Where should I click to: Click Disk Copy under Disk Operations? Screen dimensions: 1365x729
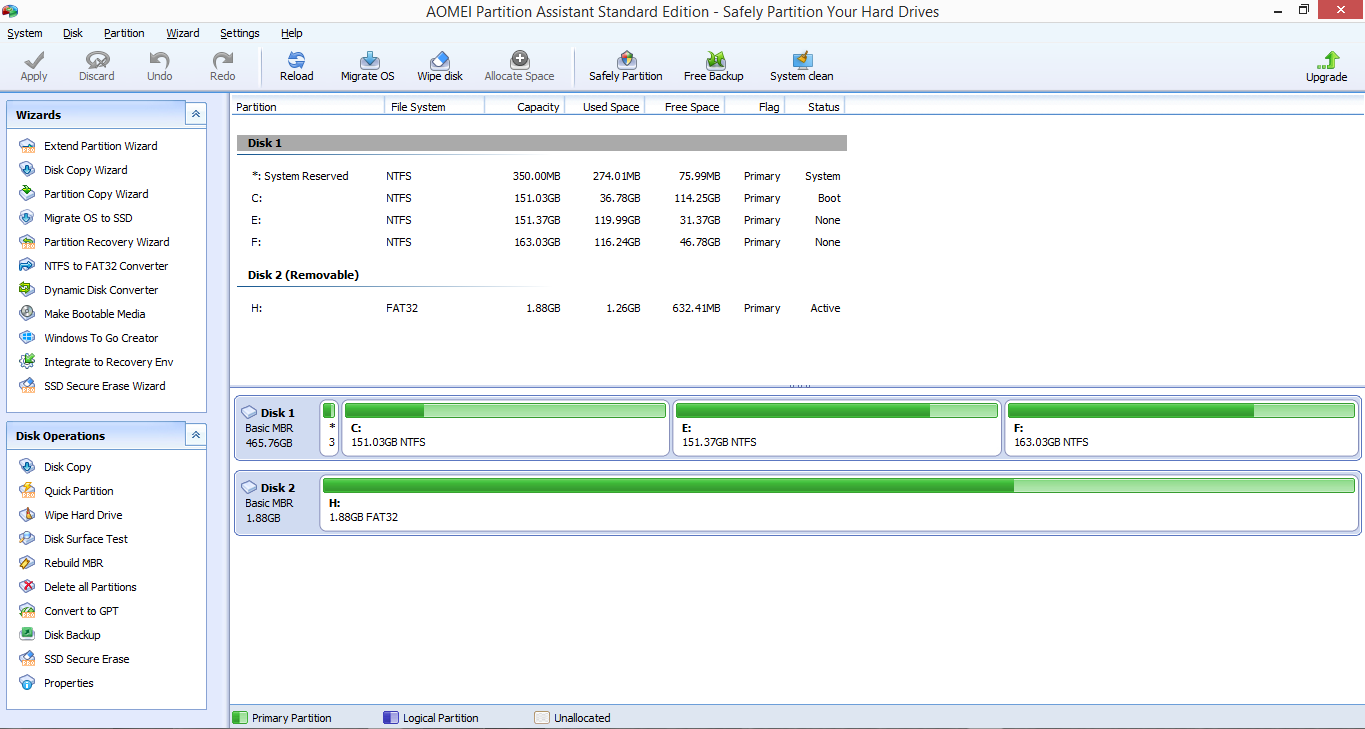[55, 467]
